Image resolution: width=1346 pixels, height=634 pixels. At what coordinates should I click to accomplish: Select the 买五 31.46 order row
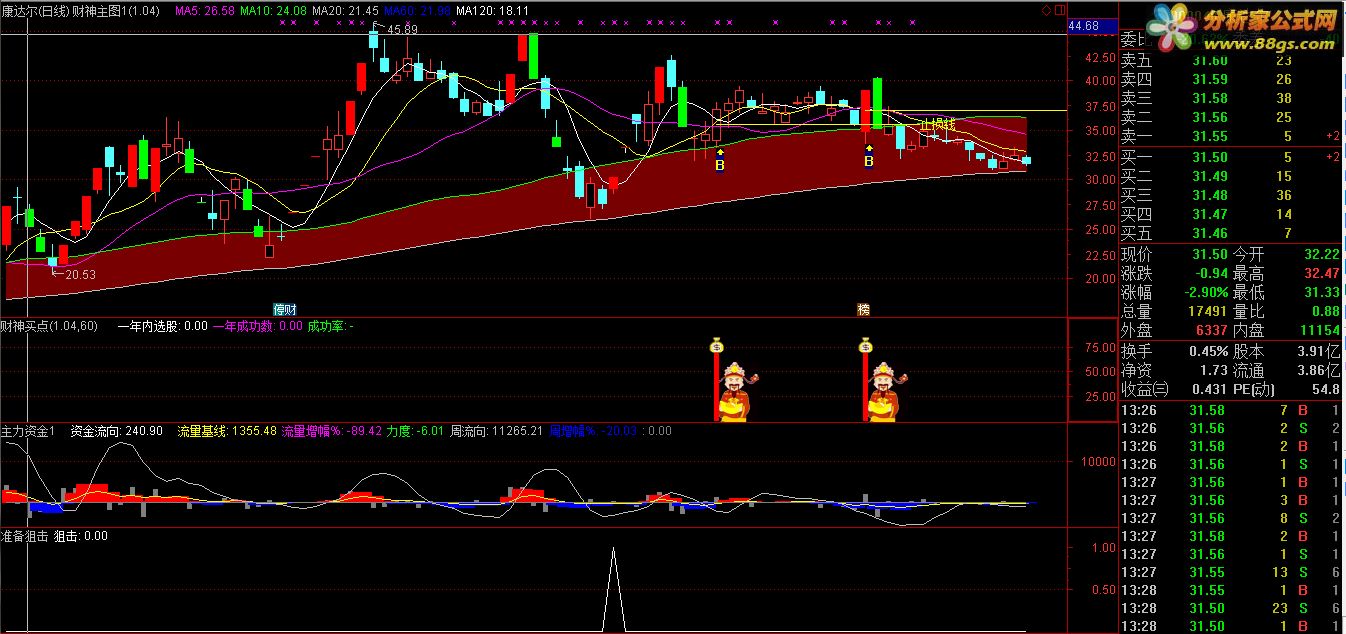pyautogui.click(x=1232, y=233)
